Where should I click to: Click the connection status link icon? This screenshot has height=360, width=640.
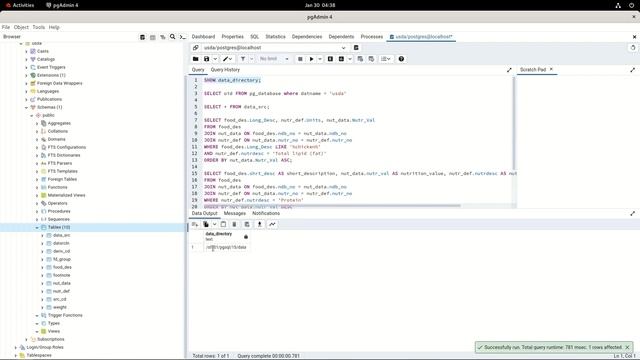click(196, 48)
